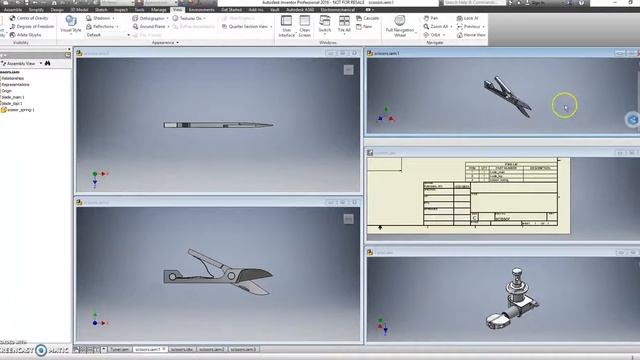The height and width of the screenshot is (360, 640).
Task: Open the Reflections dropdown arrow
Action: [118, 27]
